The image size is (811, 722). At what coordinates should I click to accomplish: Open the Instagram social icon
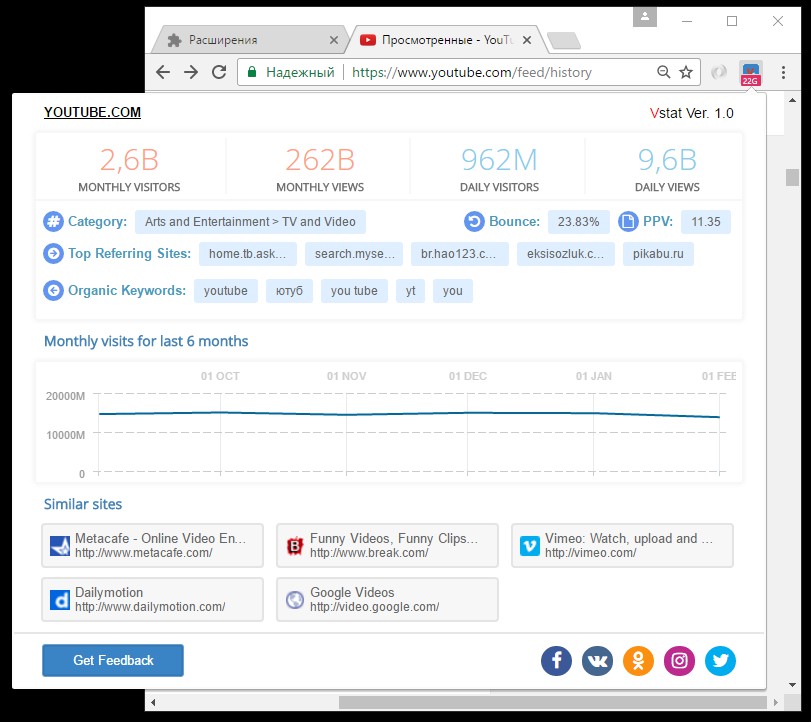tap(679, 660)
